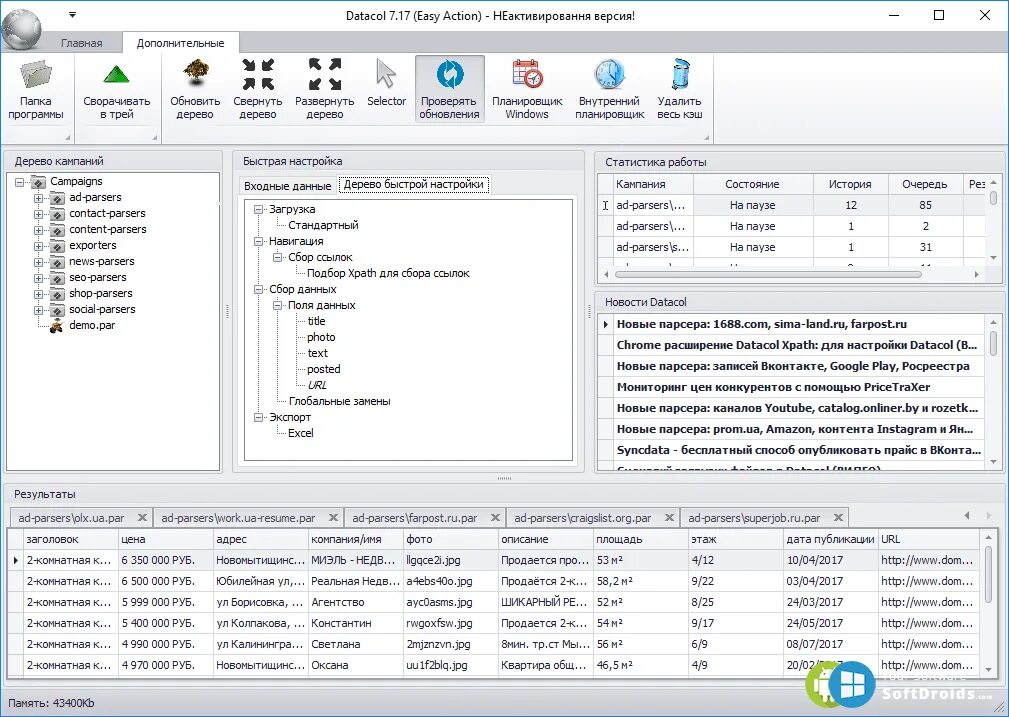Expand the contact-parsers tree node
The image size is (1009, 717).
(39, 214)
